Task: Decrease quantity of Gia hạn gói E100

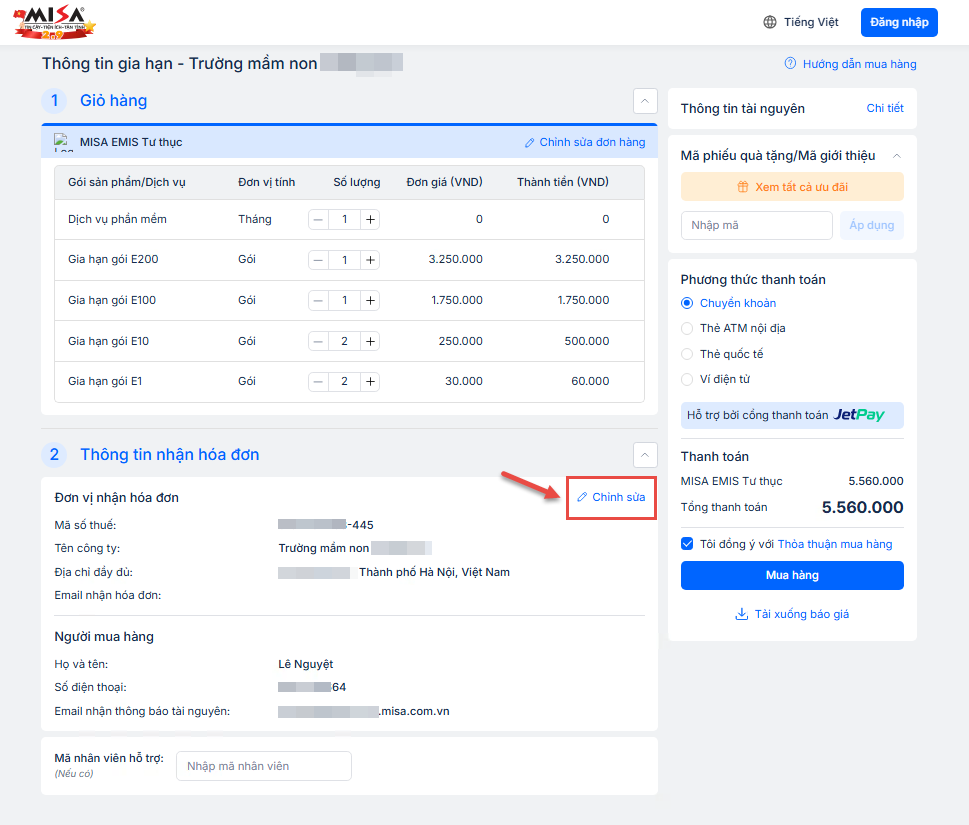Action: pos(318,301)
